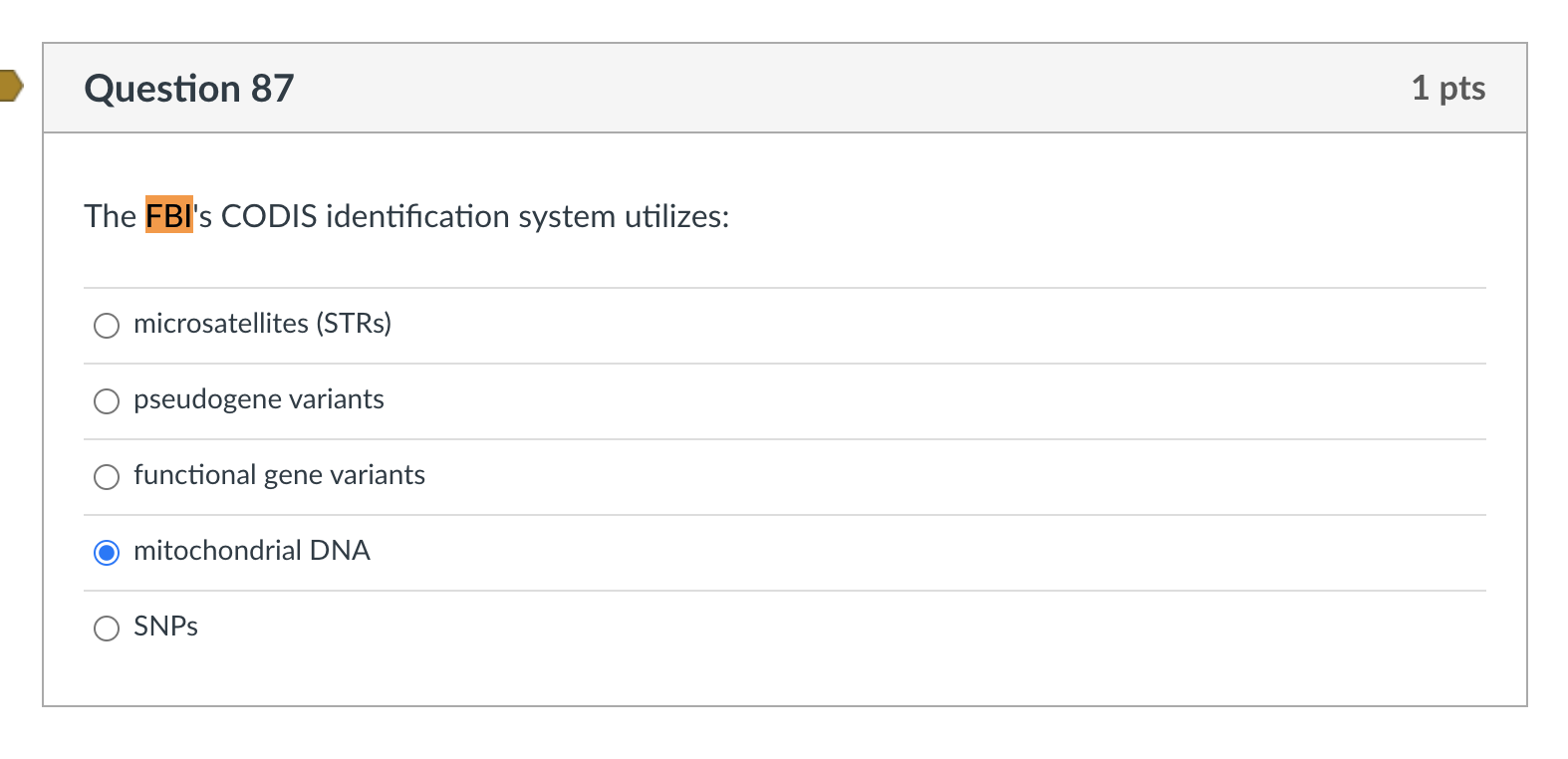This screenshot has width=1568, height=759.
Task: Click the word CODIS in the question
Action: tap(269, 216)
